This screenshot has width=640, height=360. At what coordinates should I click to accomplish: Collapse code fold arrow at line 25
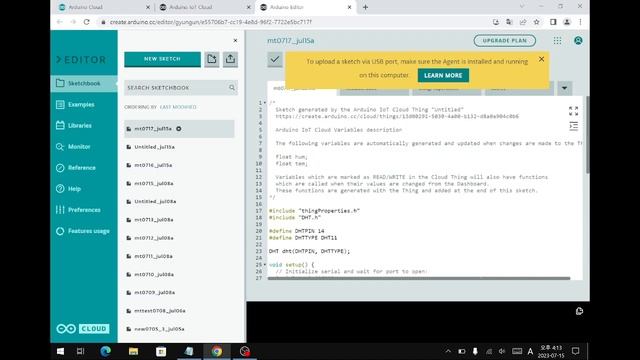265,265
